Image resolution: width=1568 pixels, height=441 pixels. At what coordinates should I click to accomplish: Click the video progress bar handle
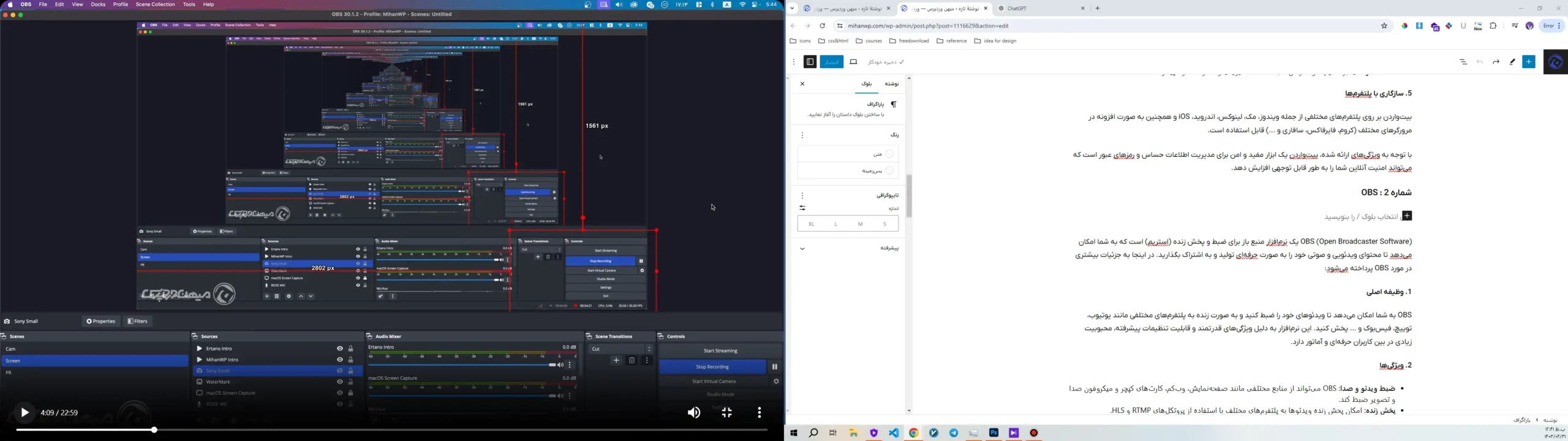coord(154,430)
